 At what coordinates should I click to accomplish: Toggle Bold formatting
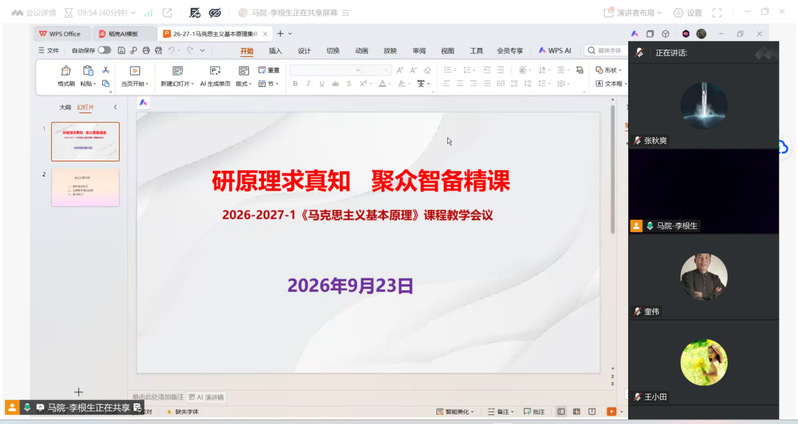[x=295, y=83]
